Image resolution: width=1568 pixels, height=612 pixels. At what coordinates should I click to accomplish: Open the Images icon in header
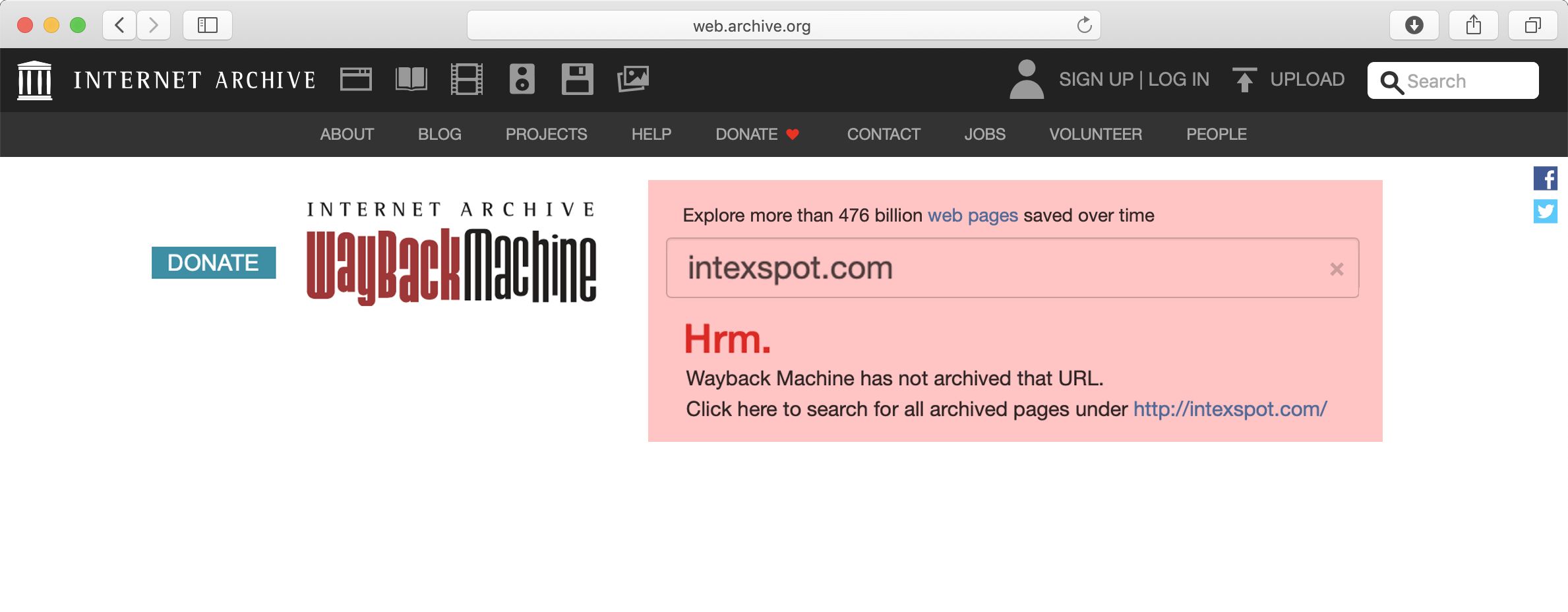pos(632,80)
